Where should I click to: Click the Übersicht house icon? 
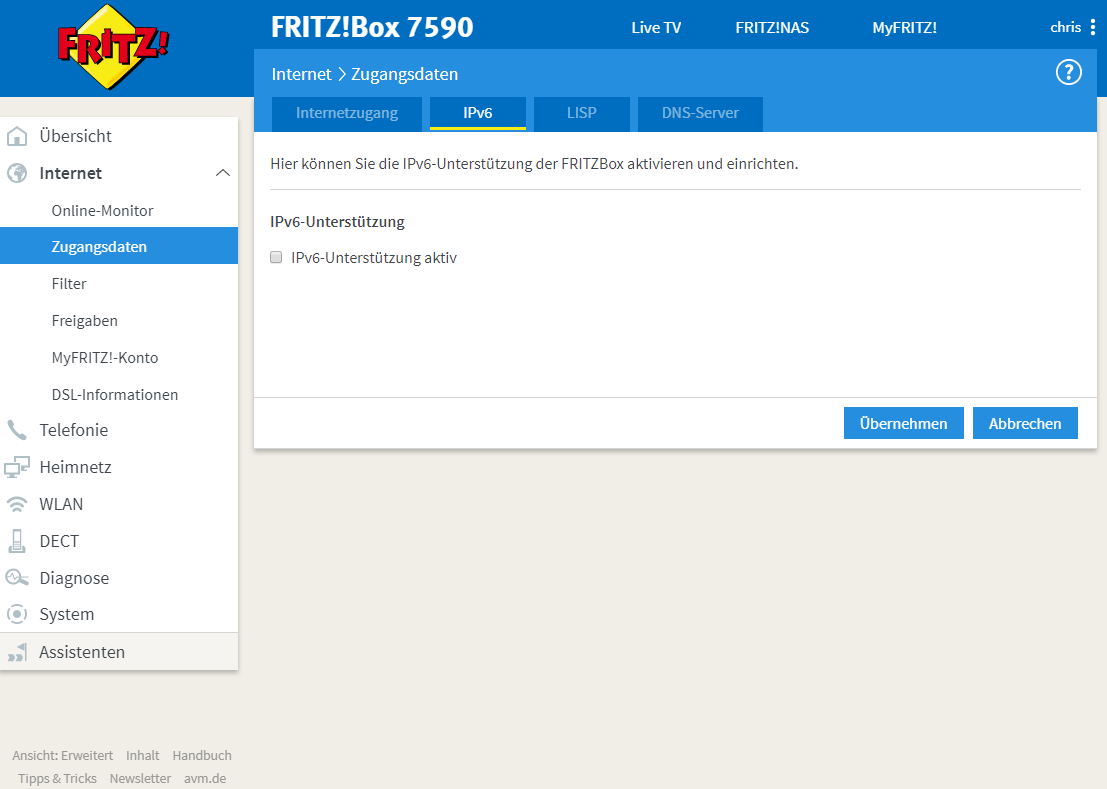[x=17, y=136]
